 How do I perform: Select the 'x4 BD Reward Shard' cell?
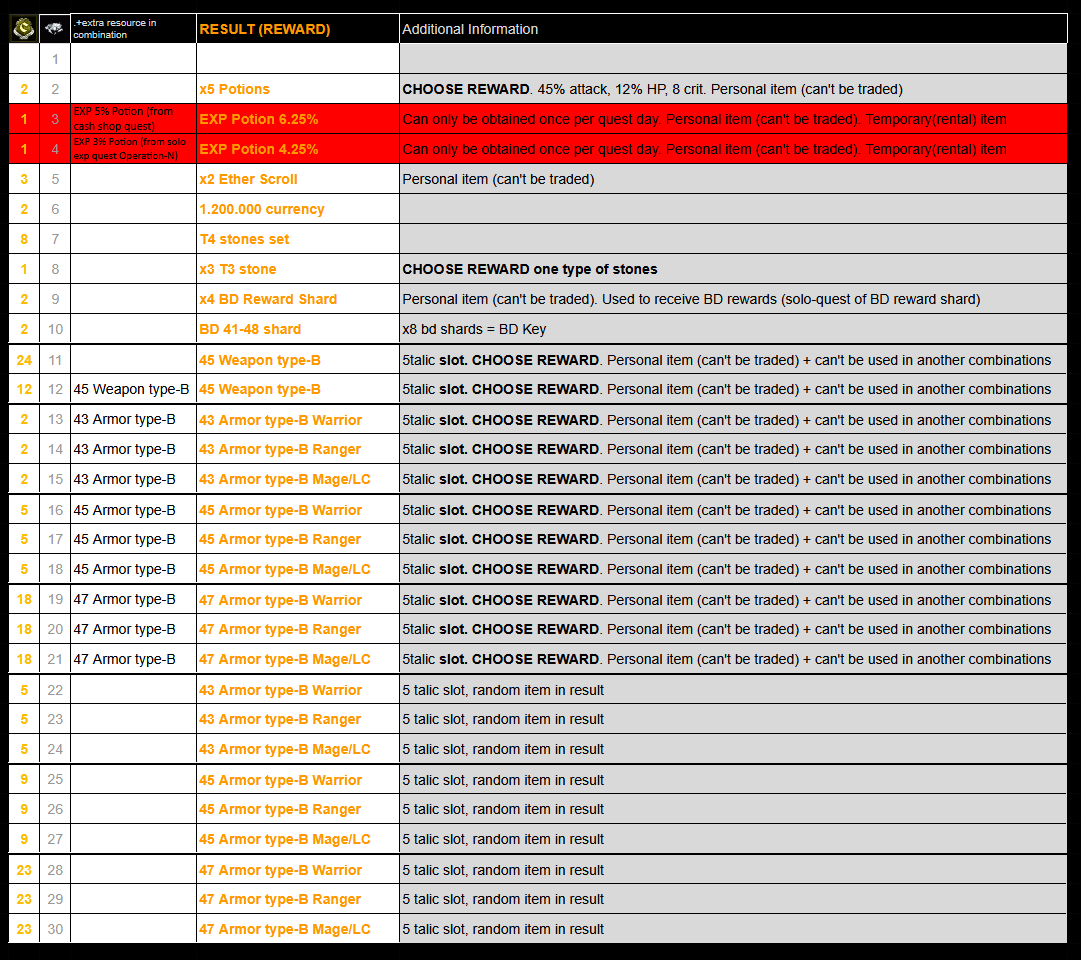pyautogui.click(x=268, y=299)
